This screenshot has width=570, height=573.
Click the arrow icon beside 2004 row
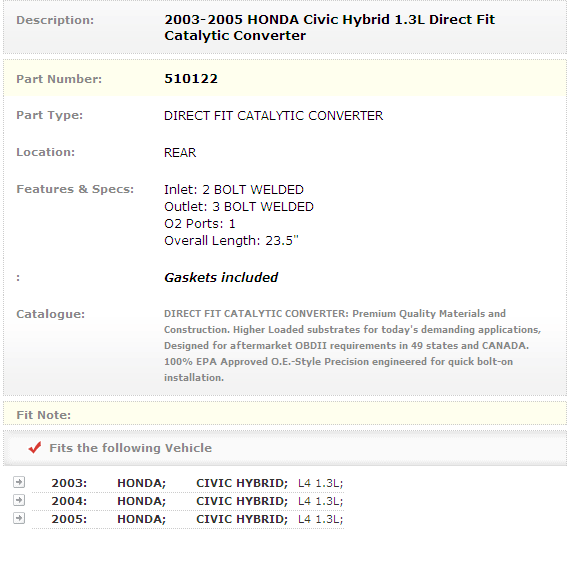click(x=19, y=500)
